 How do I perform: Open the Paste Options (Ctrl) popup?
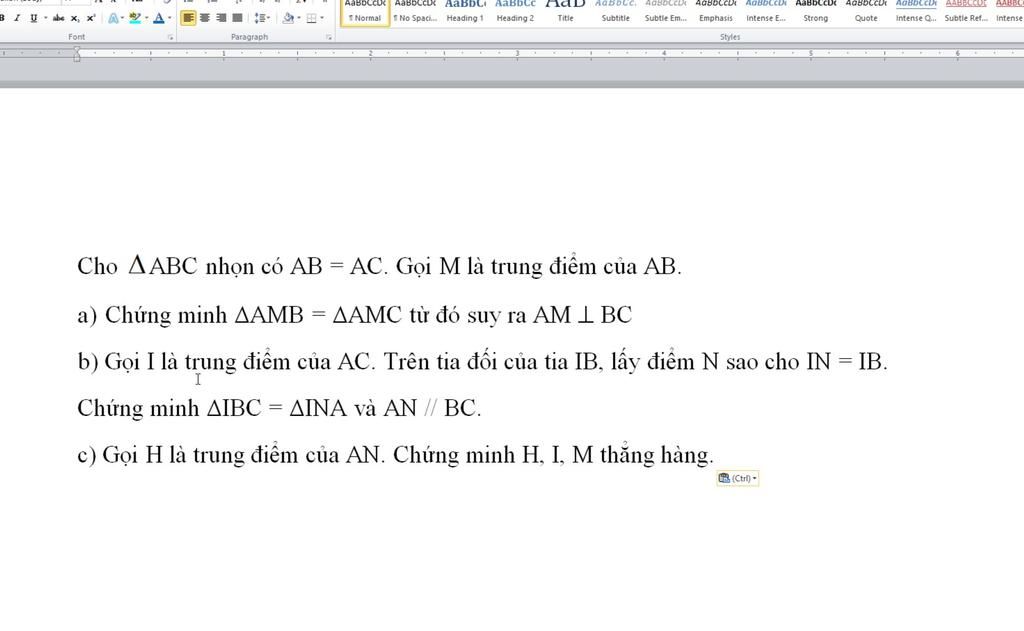738,478
